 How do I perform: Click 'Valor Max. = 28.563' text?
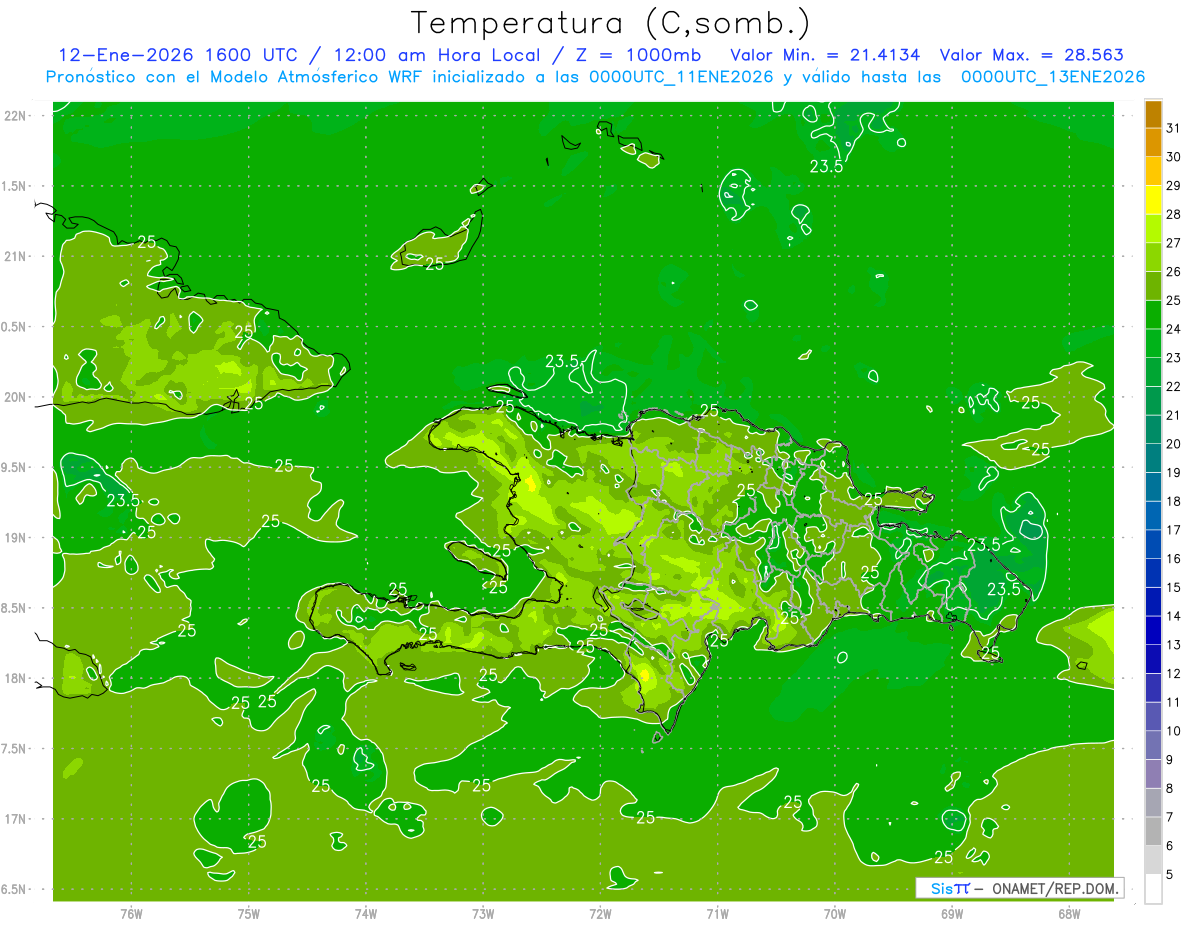pos(1031,55)
